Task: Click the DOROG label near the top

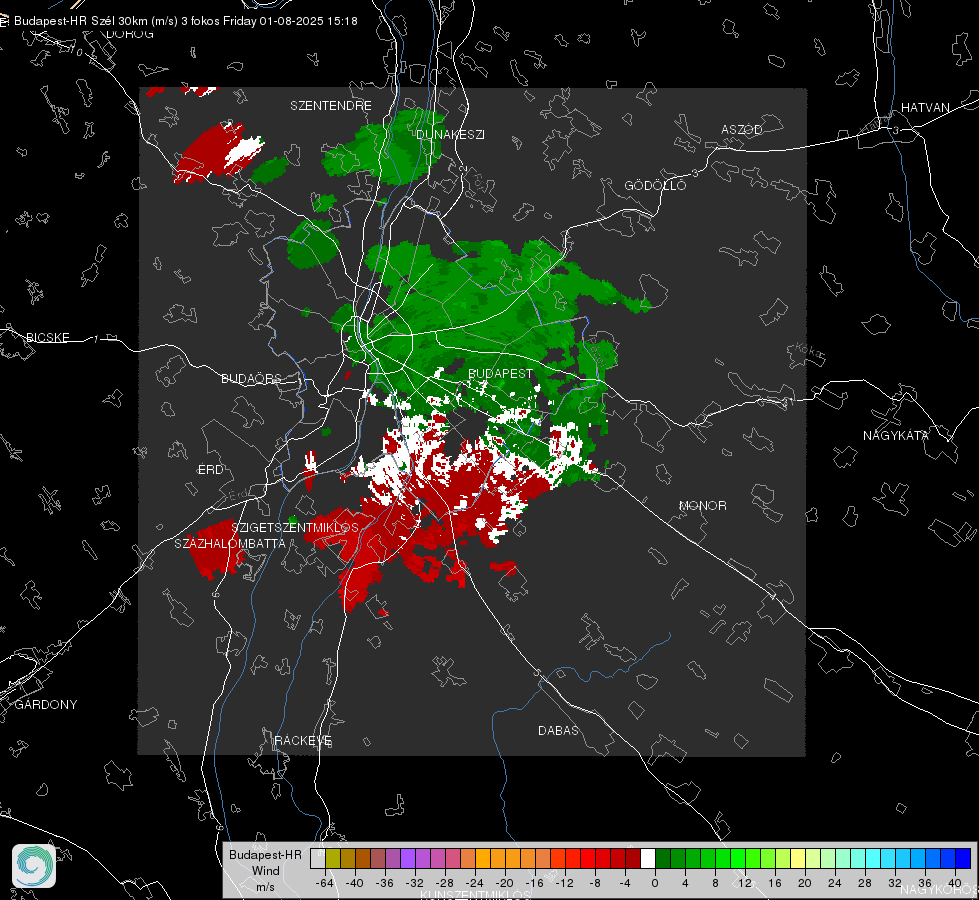Action: (x=130, y=34)
